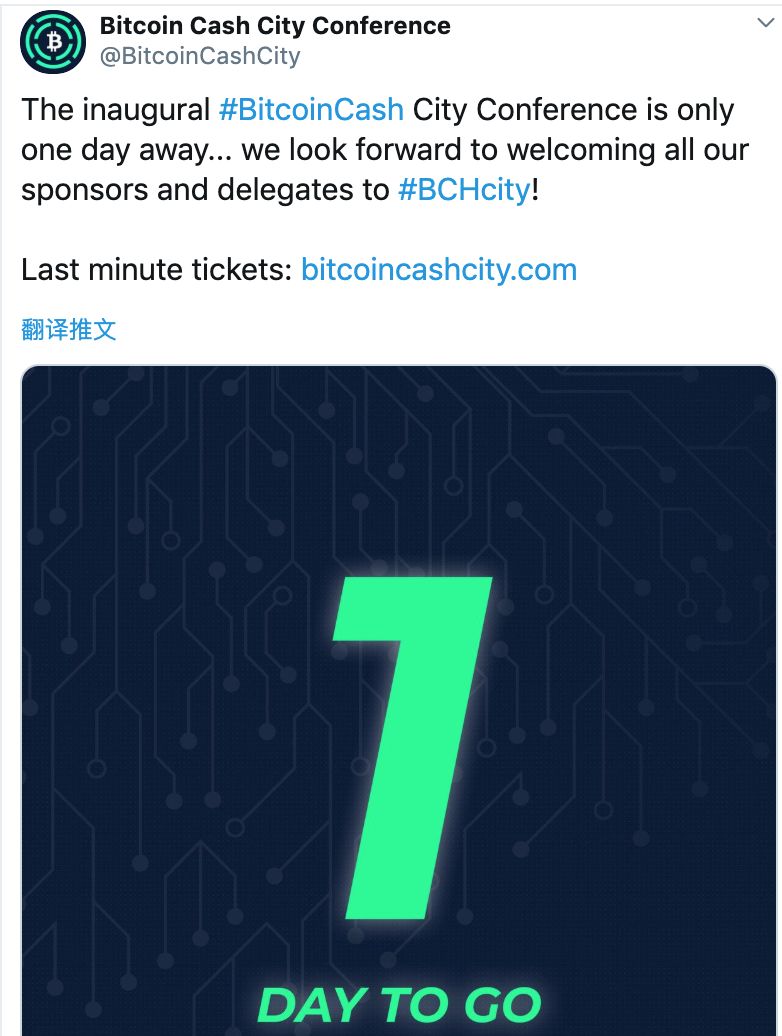Image resolution: width=782 pixels, height=1036 pixels.
Task: Click the 'Last minute tickets:' text line
Action: 157,270
